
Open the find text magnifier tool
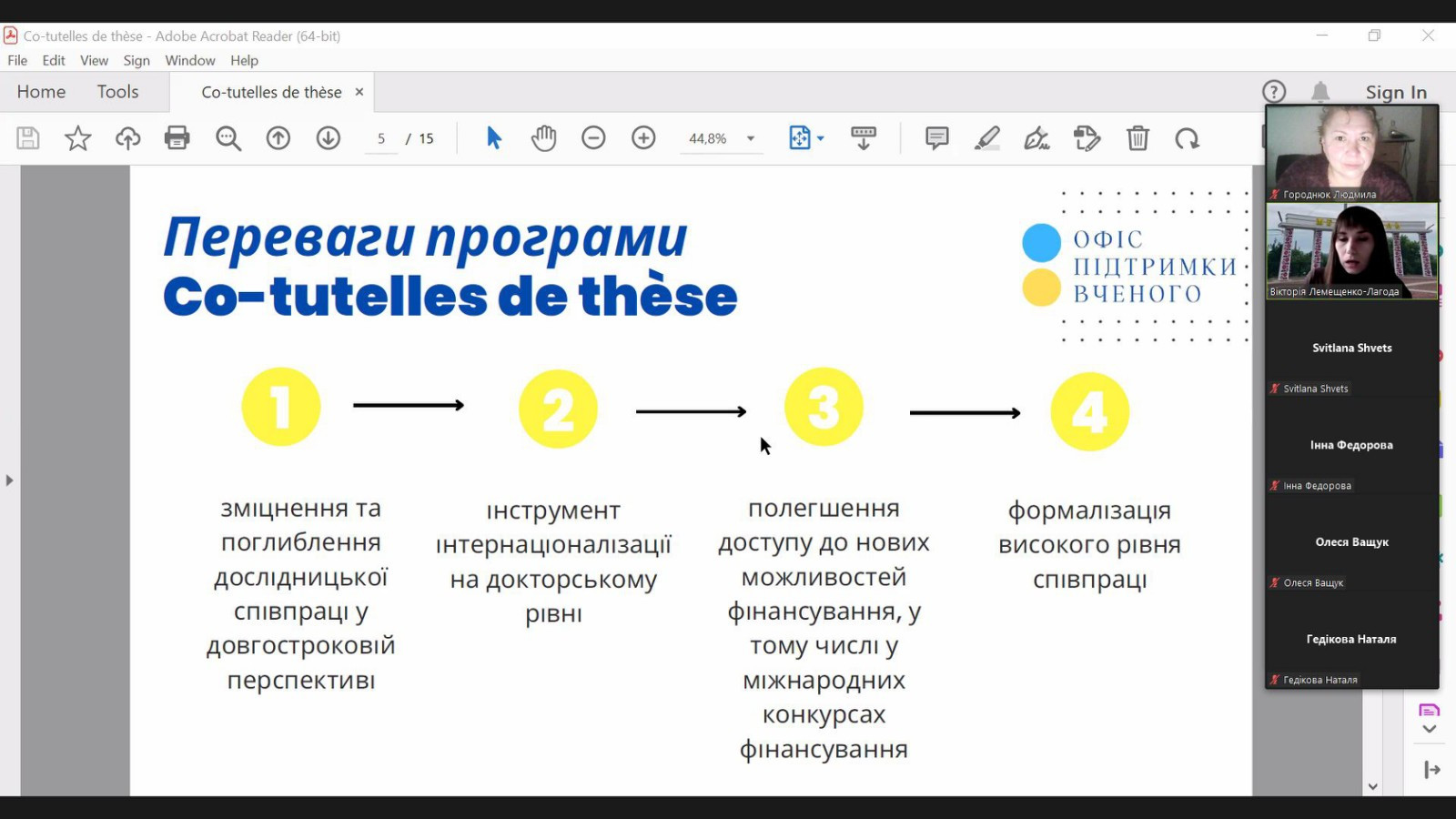tap(228, 138)
